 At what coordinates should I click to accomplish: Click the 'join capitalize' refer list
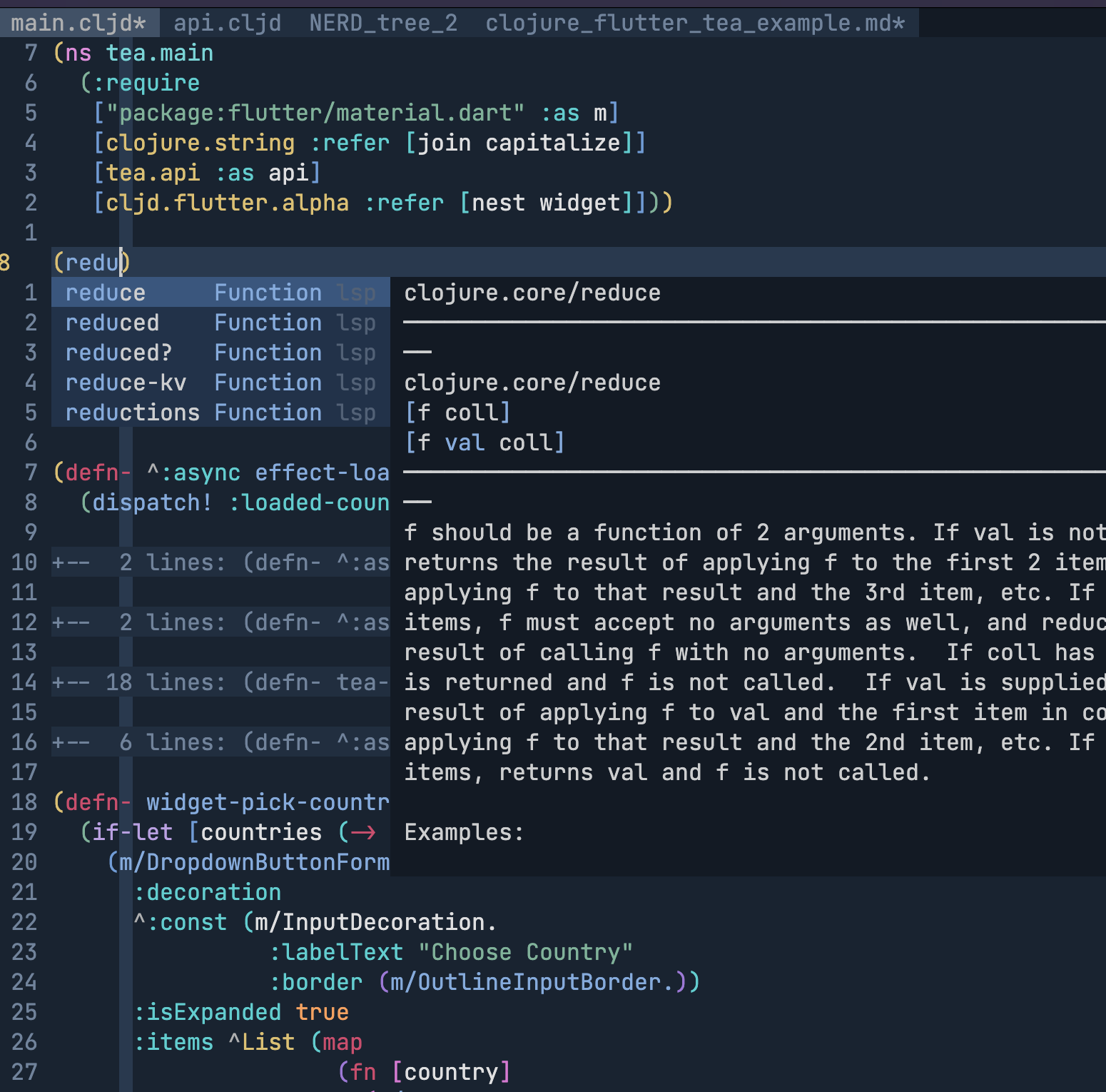coord(519,143)
